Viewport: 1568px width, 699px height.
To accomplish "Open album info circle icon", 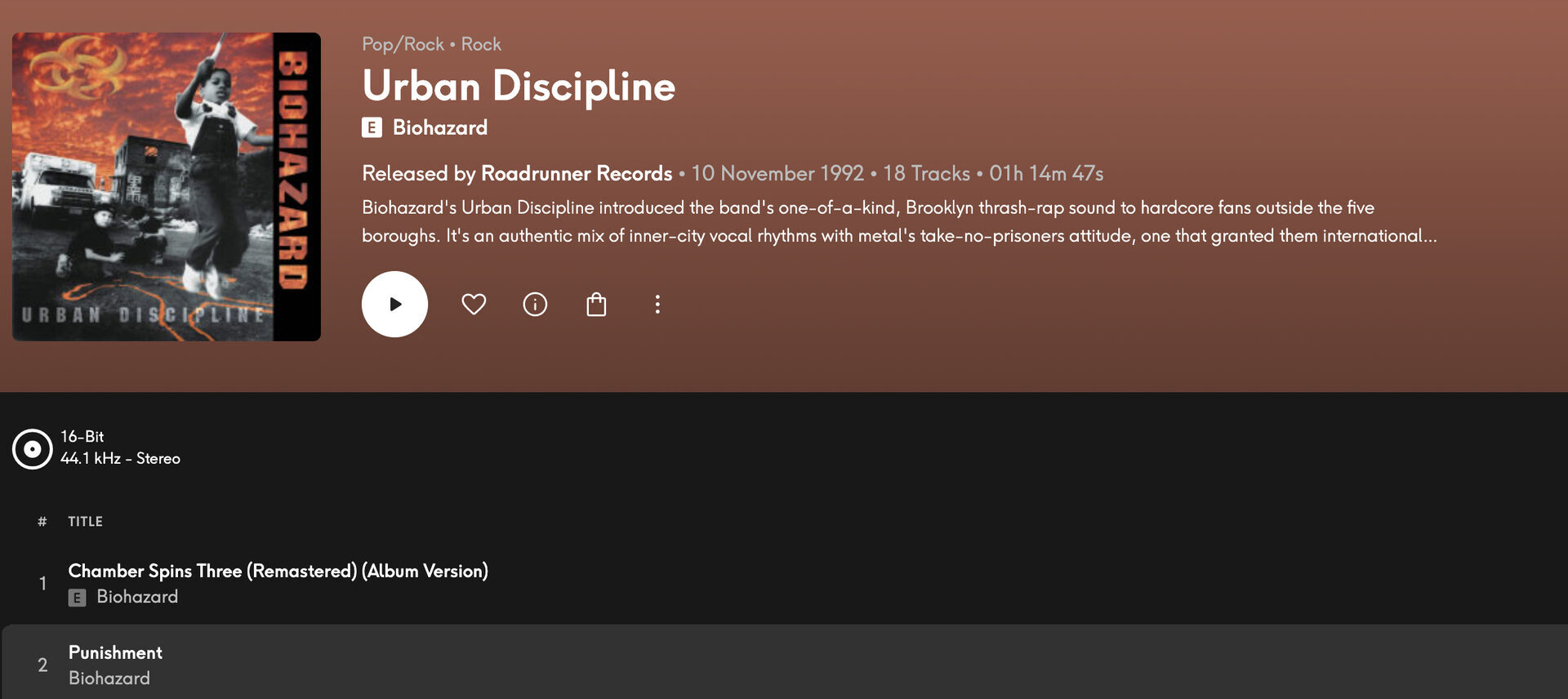I will pyautogui.click(x=535, y=305).
